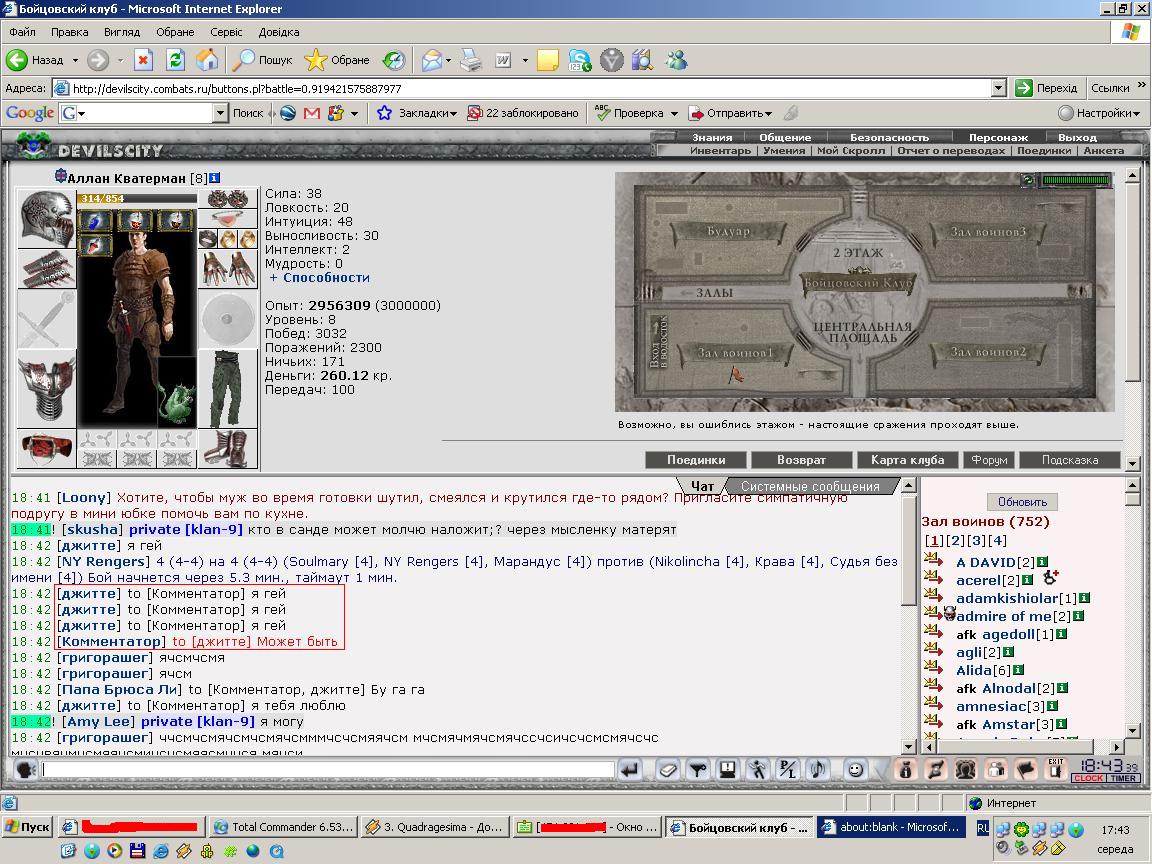The width and height of the screenshot is (1152, 864).
Task: Click the chat sound speaker icon
Action: pos(816,769)
